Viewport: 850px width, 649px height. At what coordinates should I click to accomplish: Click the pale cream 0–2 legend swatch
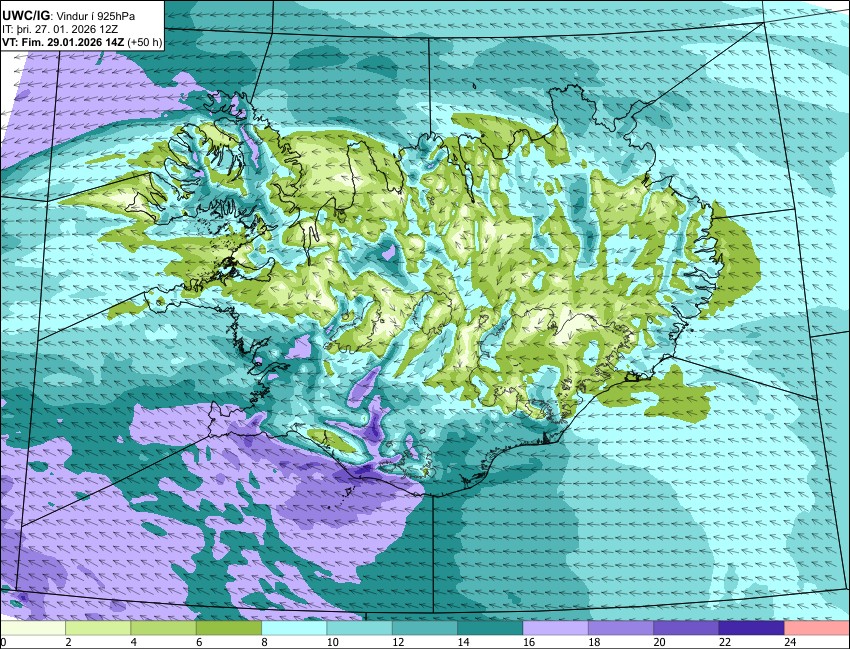33,628
